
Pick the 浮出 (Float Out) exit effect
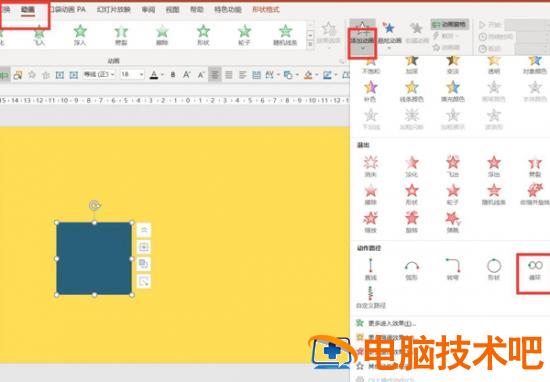coord(494,166)
